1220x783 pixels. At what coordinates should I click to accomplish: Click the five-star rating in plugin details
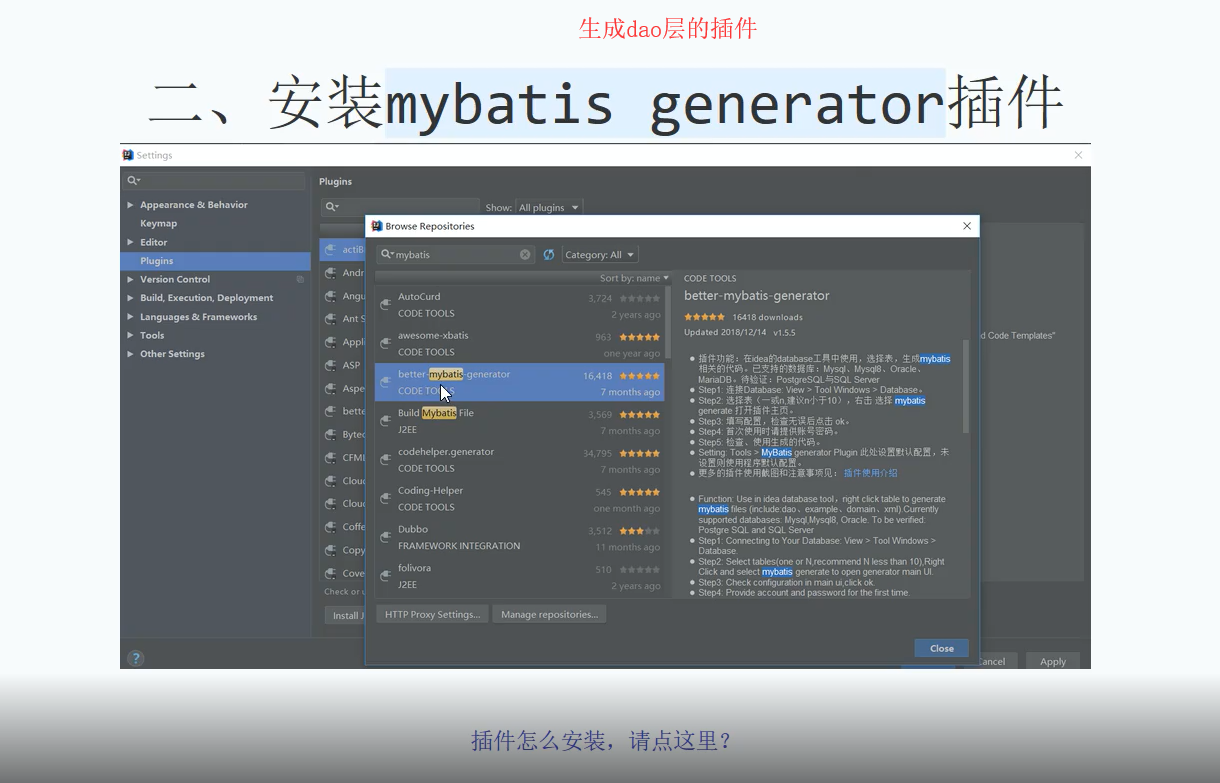[x=705, y=317]
